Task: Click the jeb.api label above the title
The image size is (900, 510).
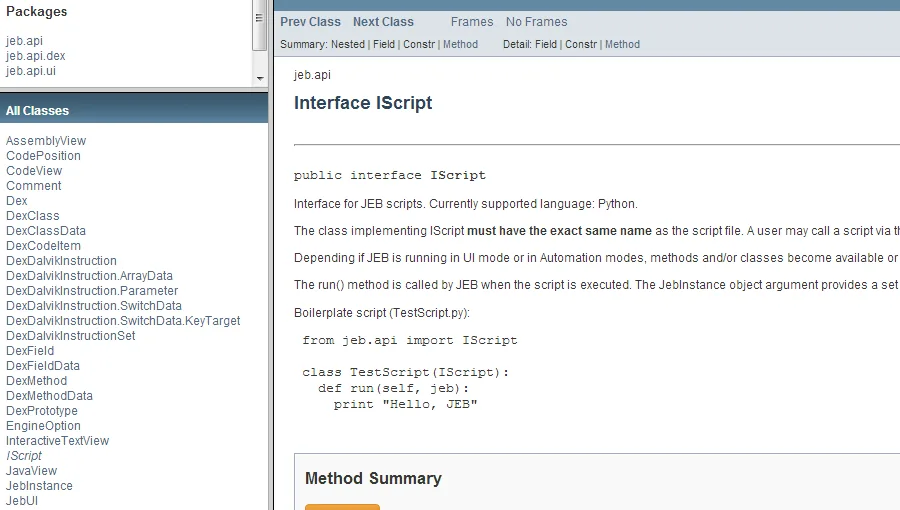Action: [312, 75]
